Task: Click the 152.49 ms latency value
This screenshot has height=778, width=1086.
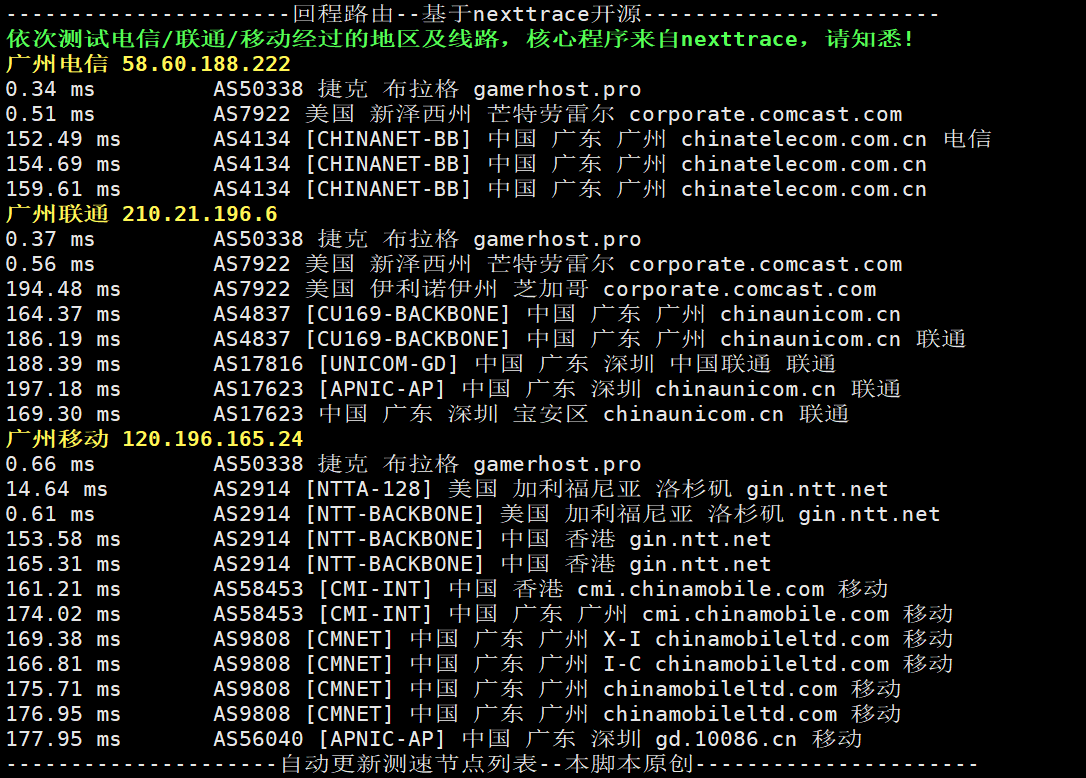Action: [62, 140]
